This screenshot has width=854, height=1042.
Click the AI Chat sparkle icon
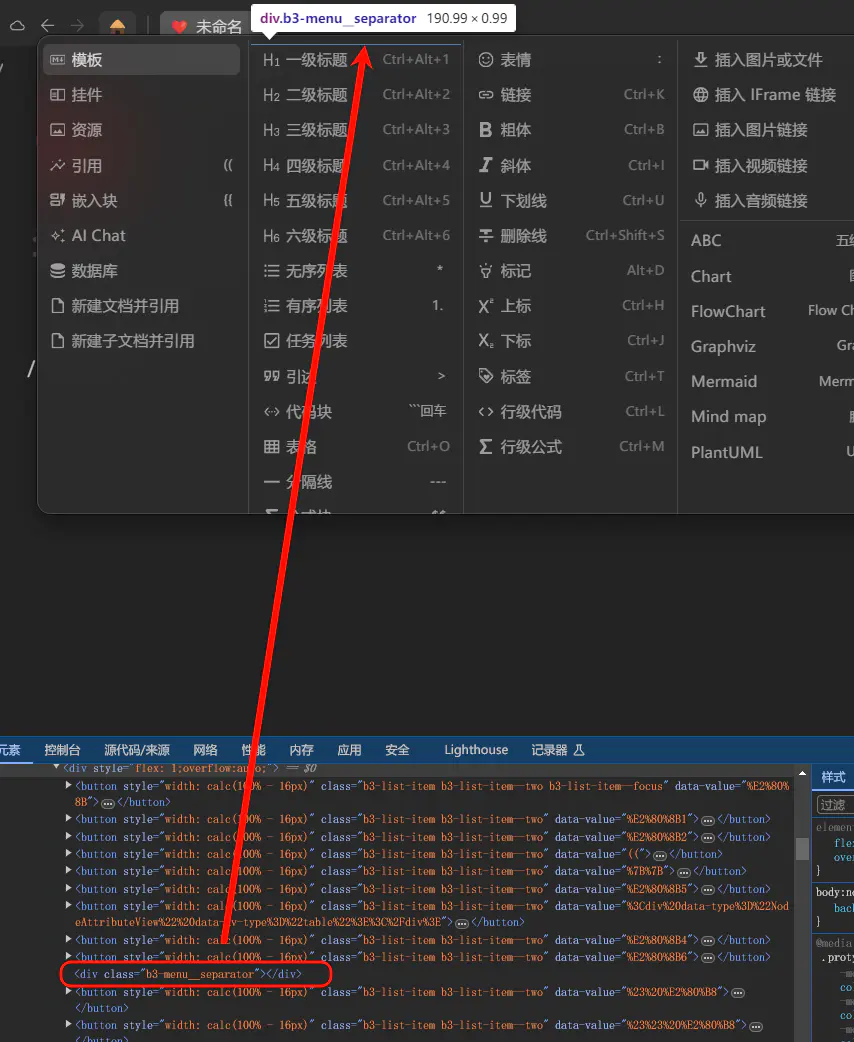coord(58,236)
